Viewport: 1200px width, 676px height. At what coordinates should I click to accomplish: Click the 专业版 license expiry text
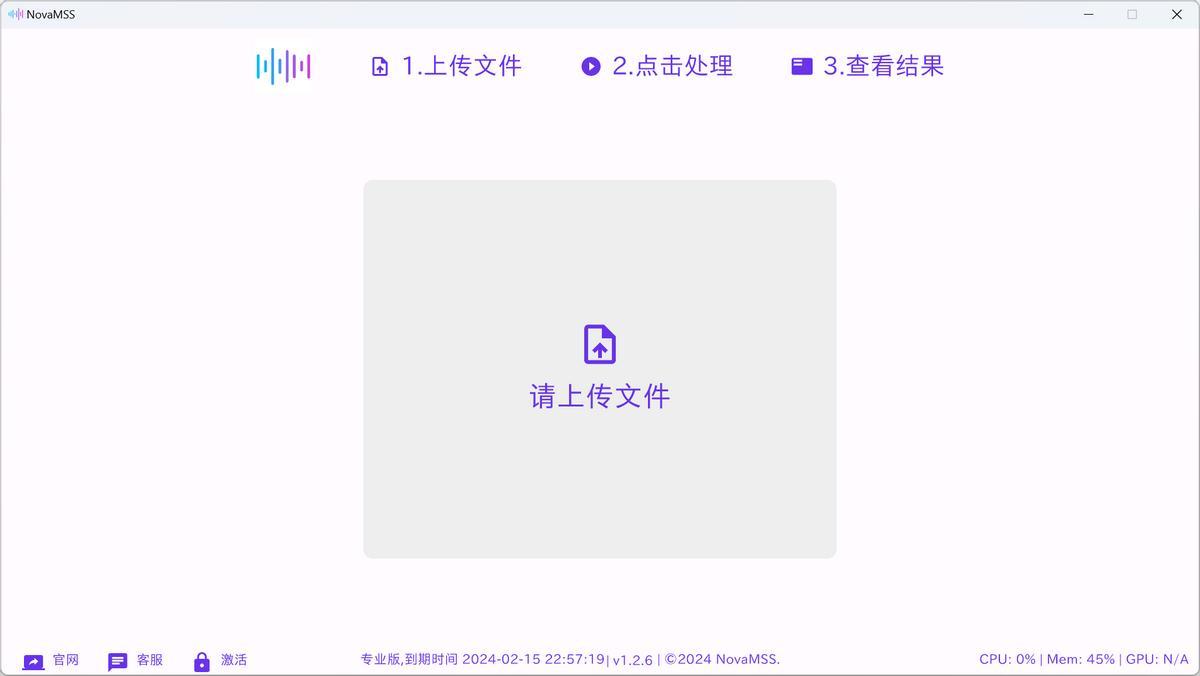[482, 659]
